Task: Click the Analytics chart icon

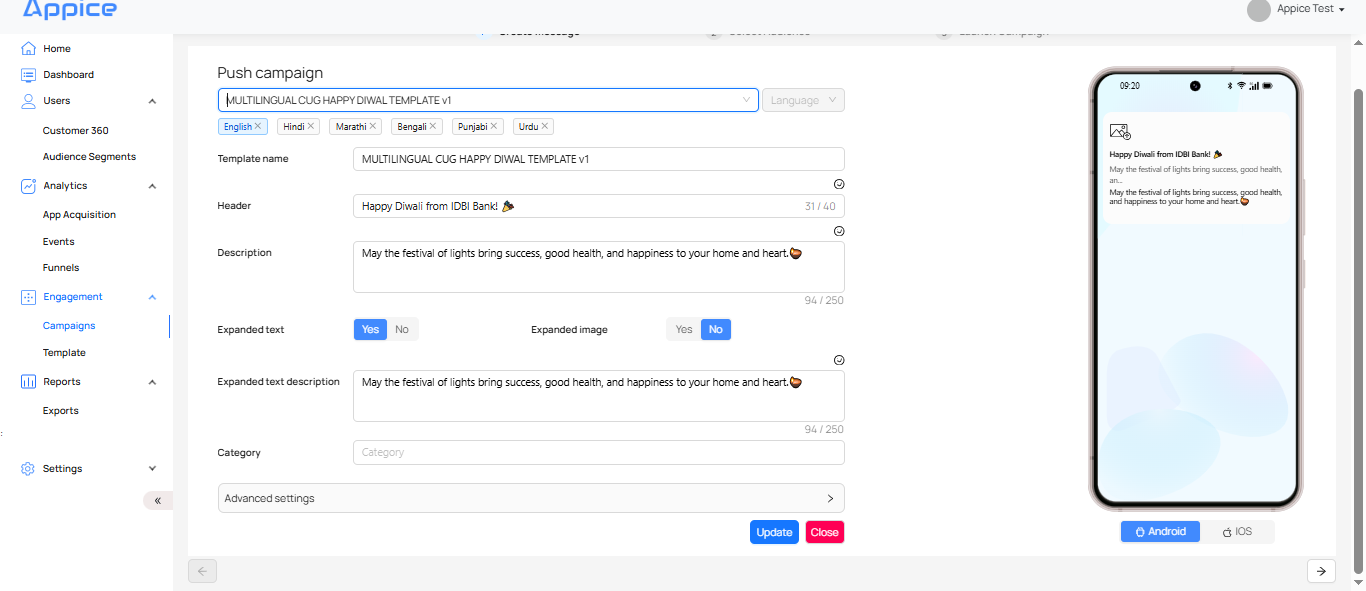Action: pyautogui.click(x=28, y=185)
